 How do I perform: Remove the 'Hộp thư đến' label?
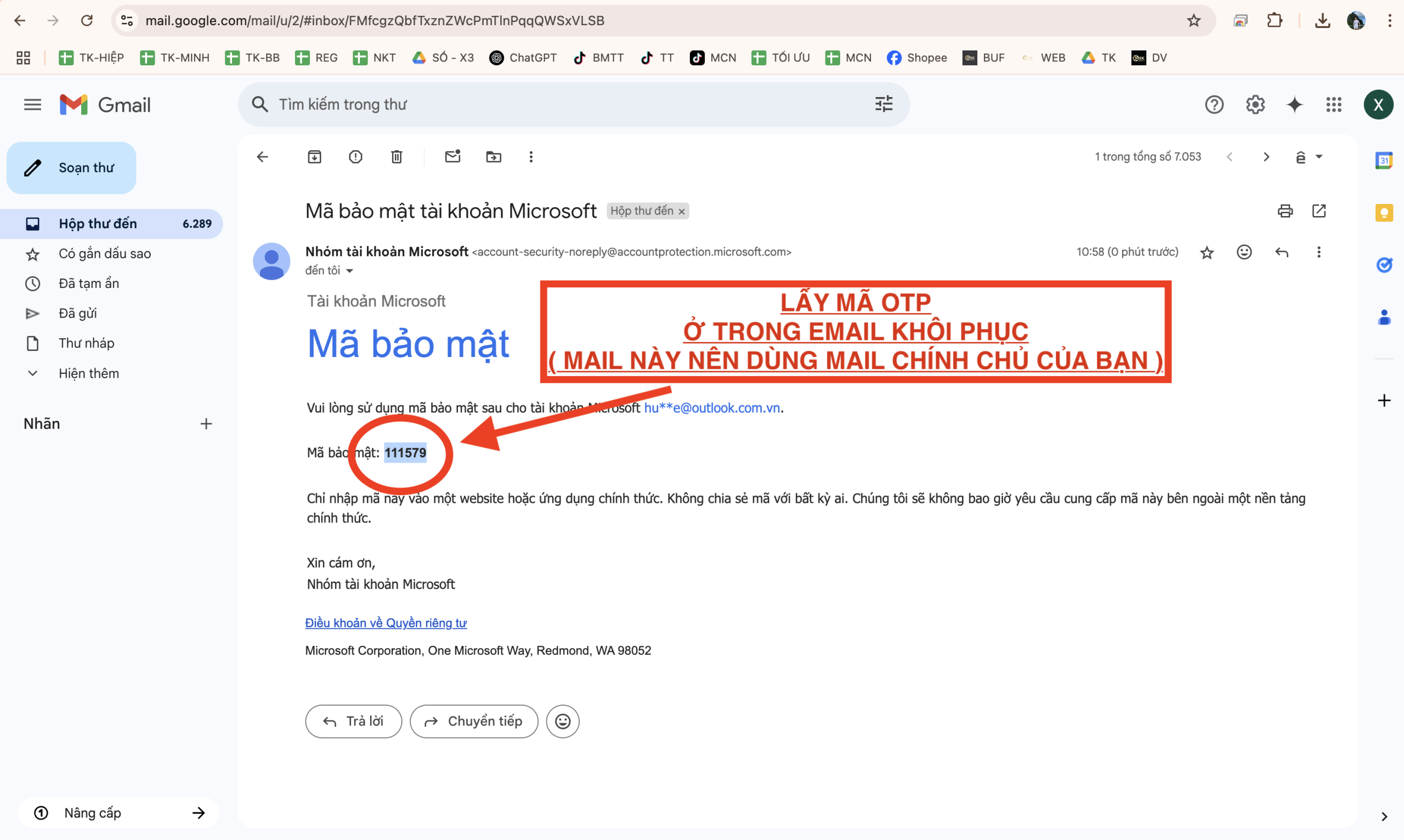(x=682, y=212)
